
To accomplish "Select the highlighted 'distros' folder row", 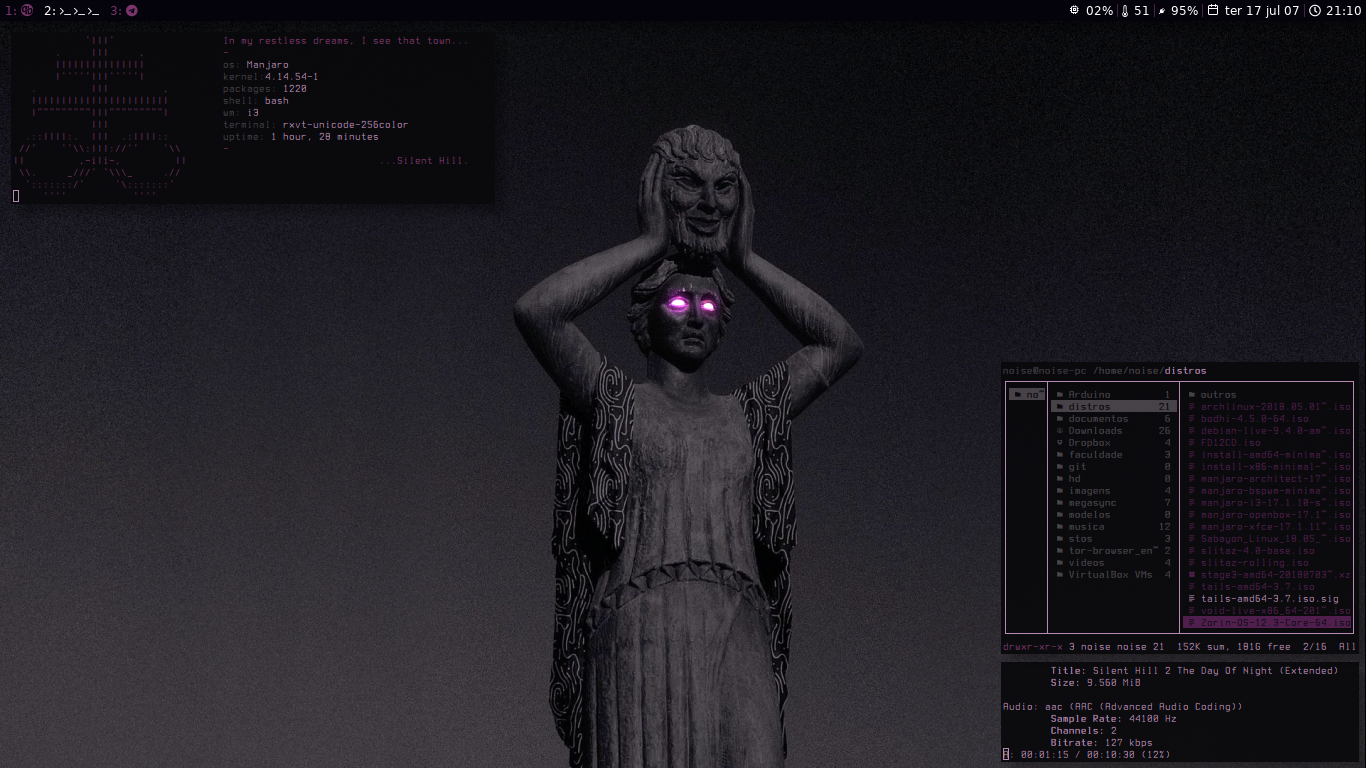I will coord(1113,407).
